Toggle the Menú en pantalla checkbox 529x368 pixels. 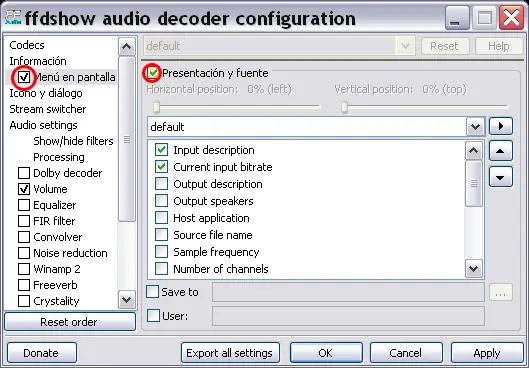(24, 77)
